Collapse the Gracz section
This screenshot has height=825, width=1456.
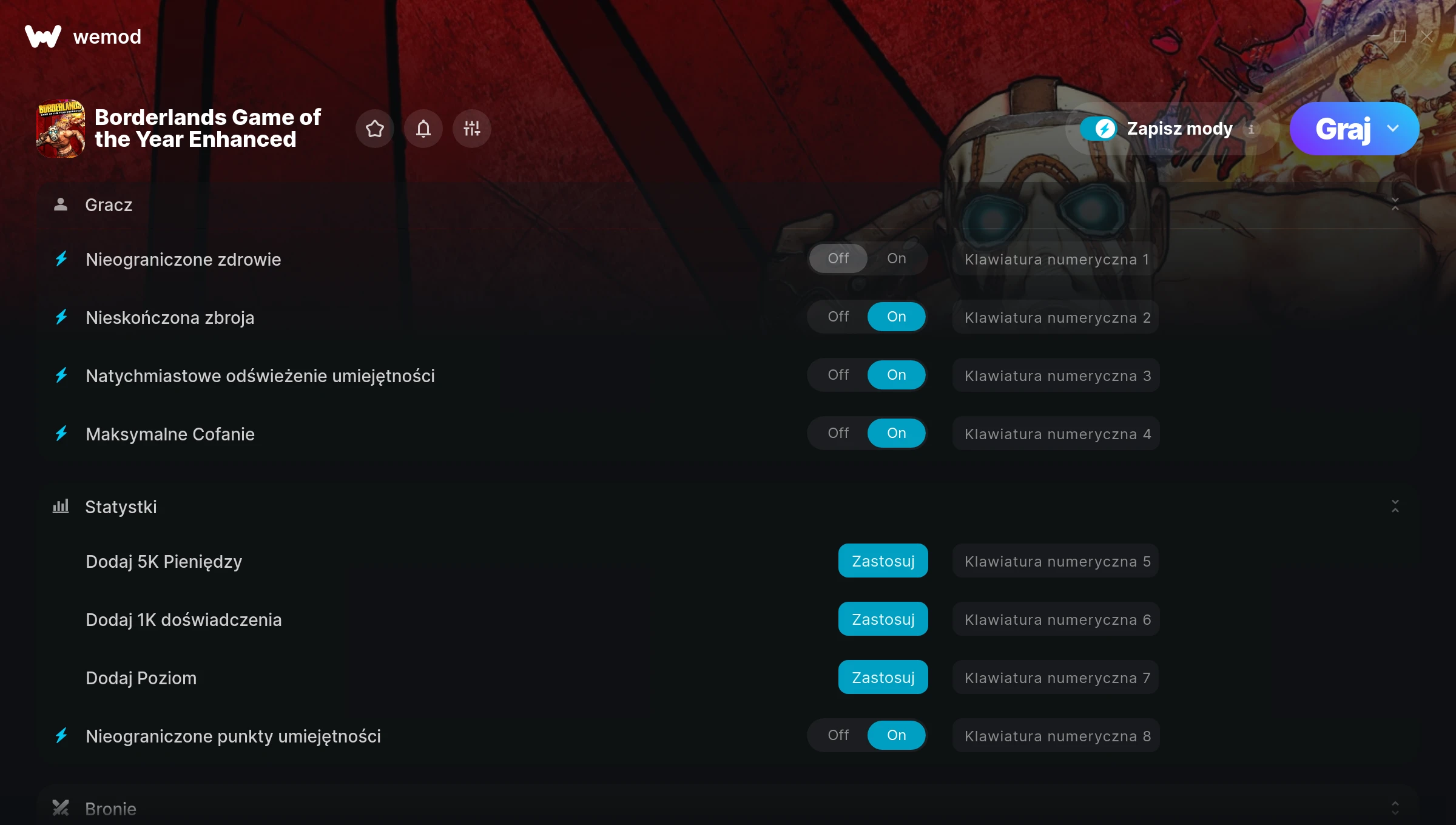pyautogui.click(x=1395, y=204)
